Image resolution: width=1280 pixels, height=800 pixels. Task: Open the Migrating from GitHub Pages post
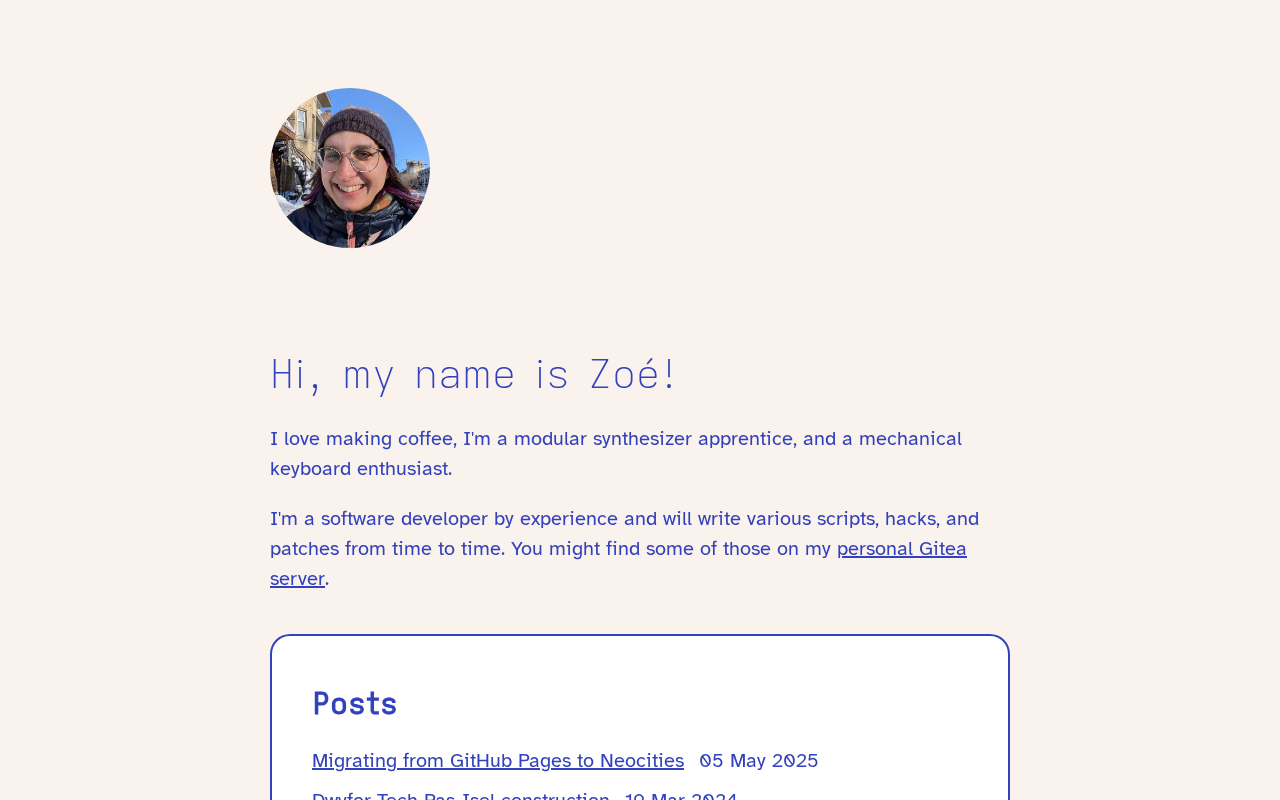(x=497, y=761)
